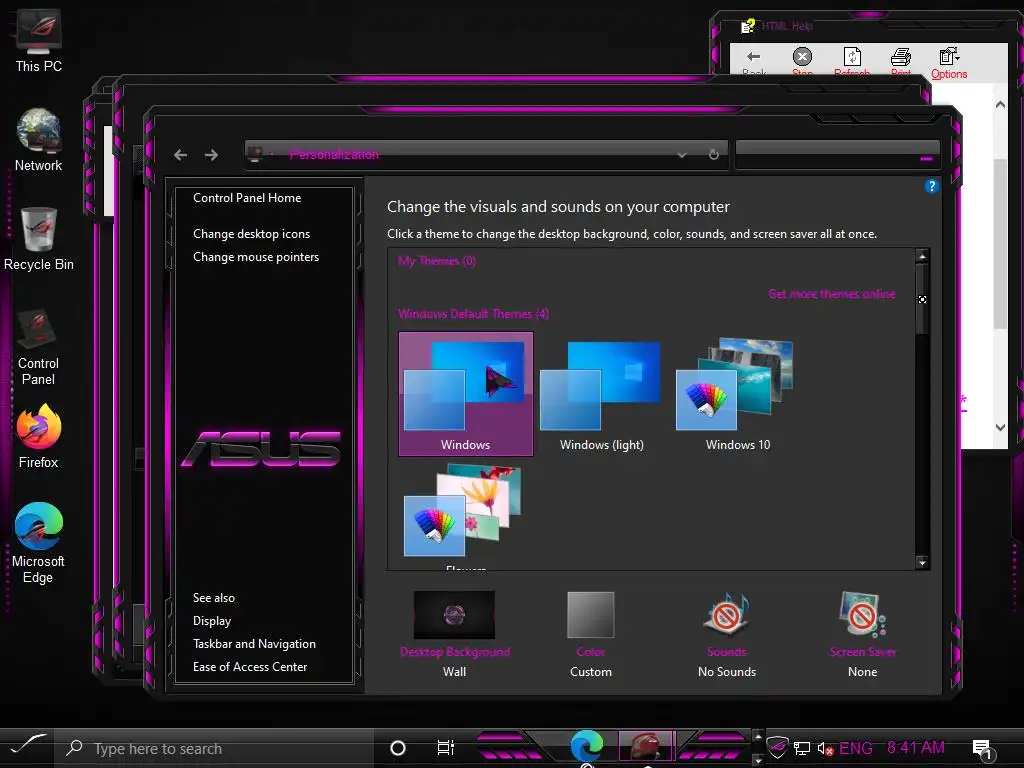The image size is (1024, 768).
Task: Go forward in Personalization window
Action: 211,155
